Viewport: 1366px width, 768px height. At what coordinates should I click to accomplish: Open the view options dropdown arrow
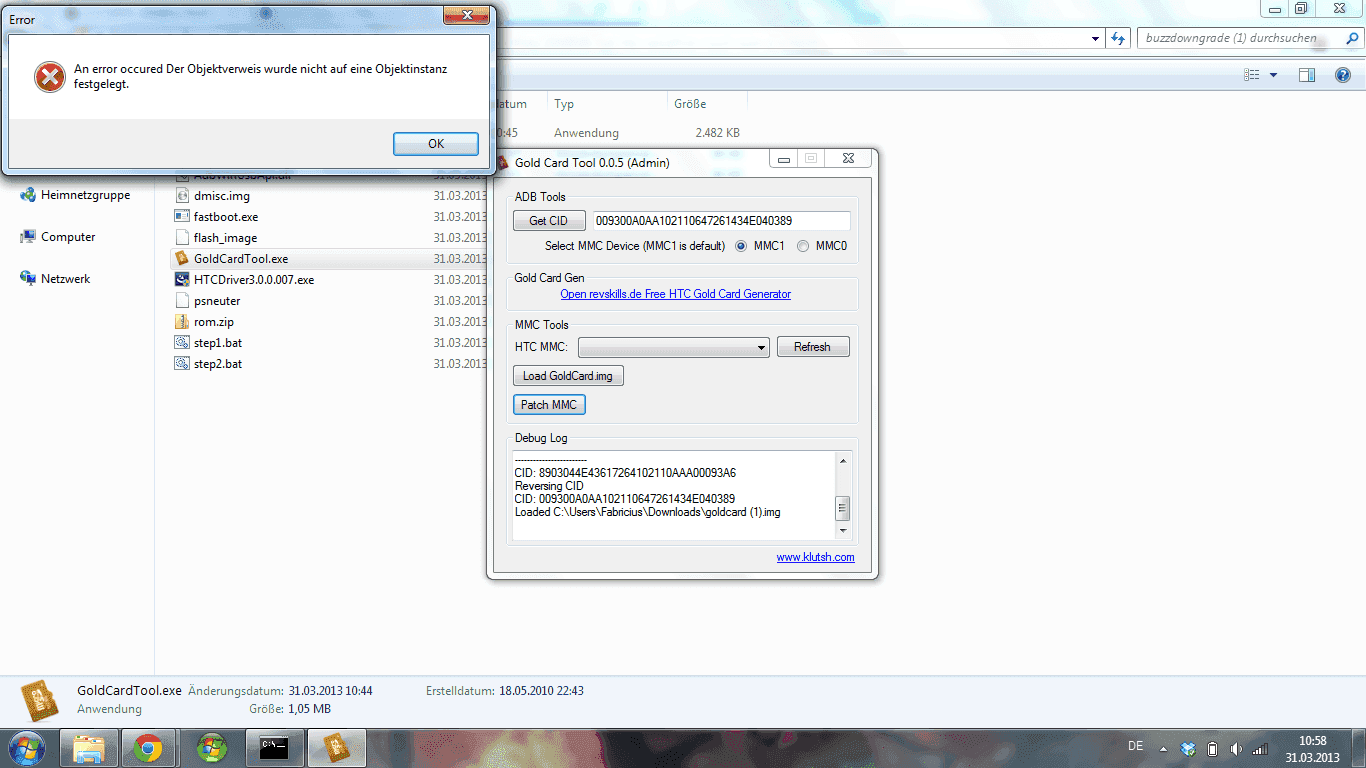(1273, 75)
